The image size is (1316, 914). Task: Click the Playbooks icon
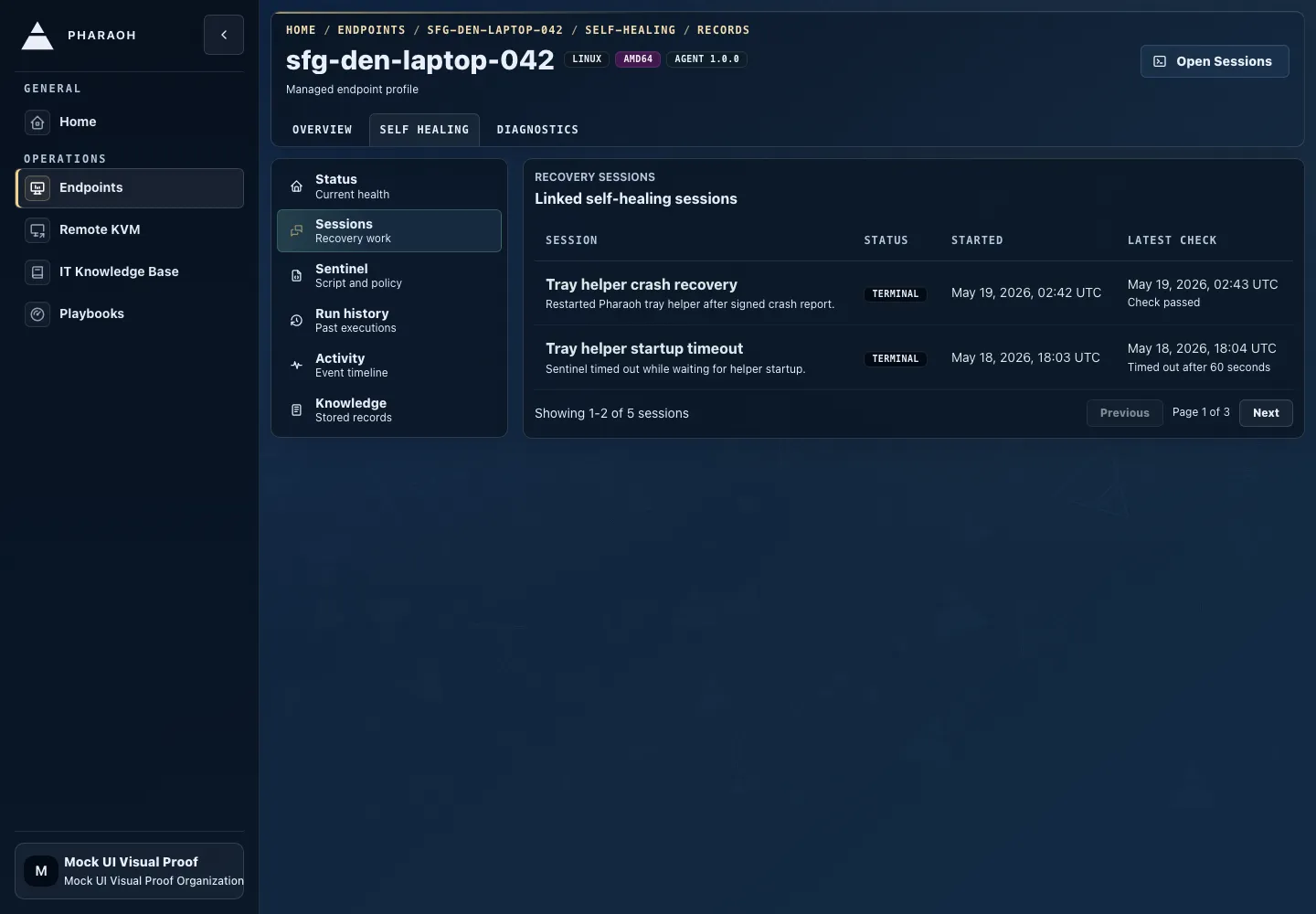[x=37, y=314]
